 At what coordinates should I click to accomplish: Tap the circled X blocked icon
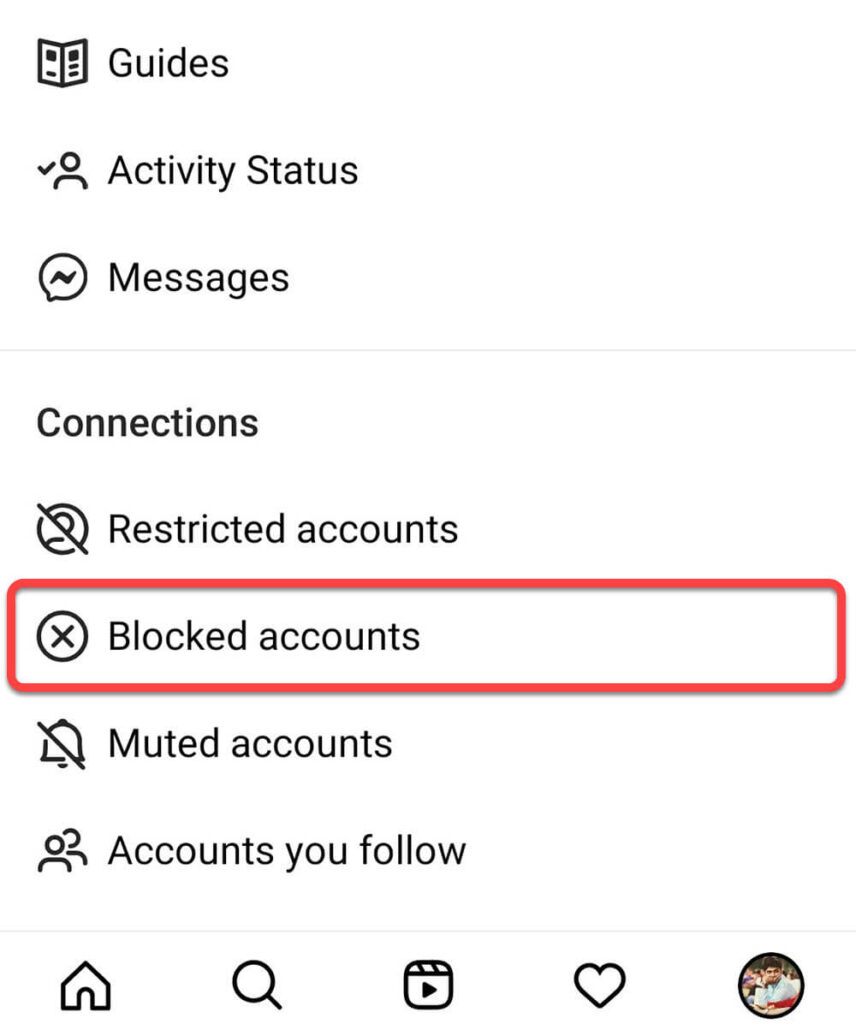click(63, 637)
